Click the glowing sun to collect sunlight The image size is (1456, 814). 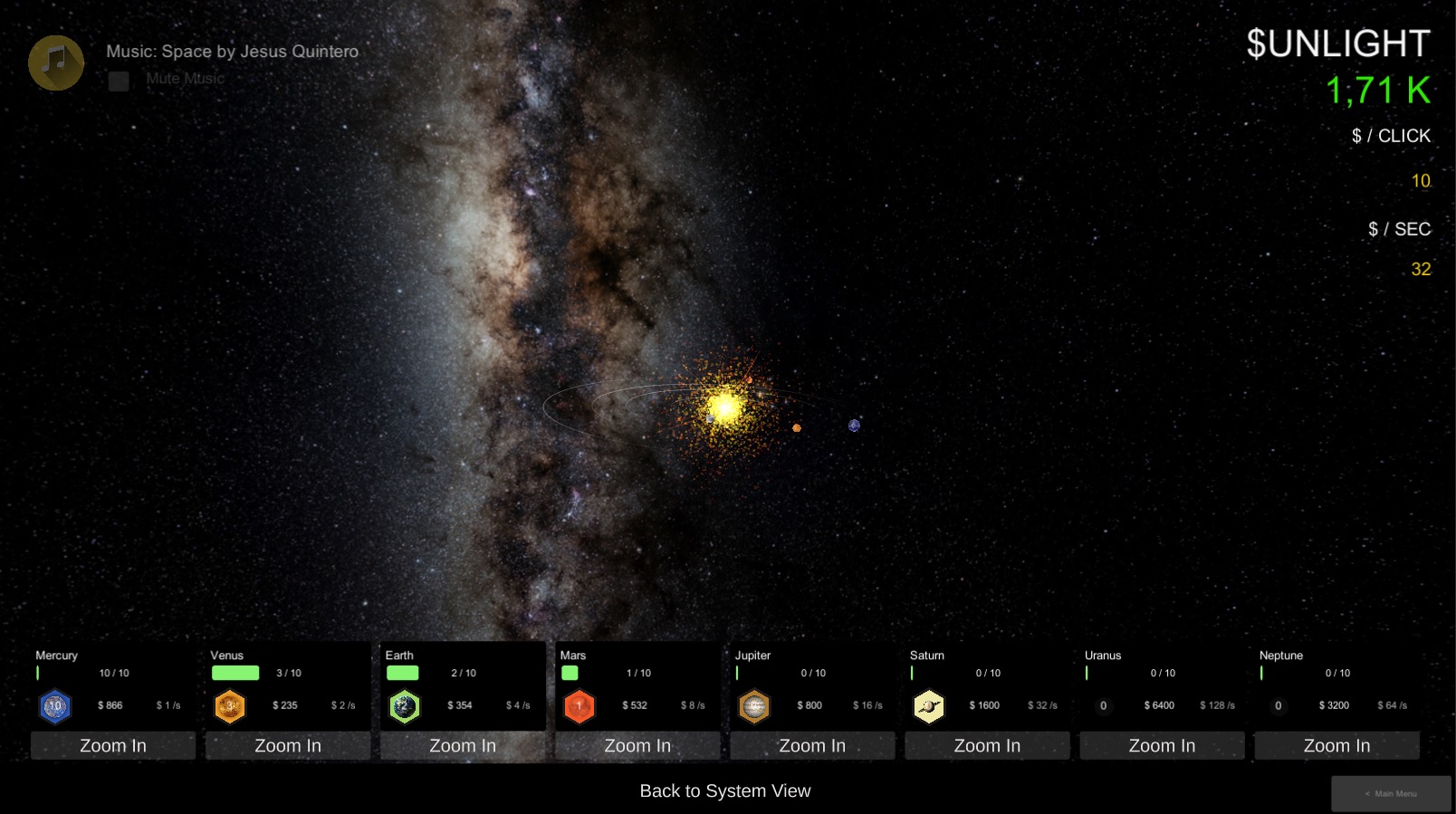[724, 407]
